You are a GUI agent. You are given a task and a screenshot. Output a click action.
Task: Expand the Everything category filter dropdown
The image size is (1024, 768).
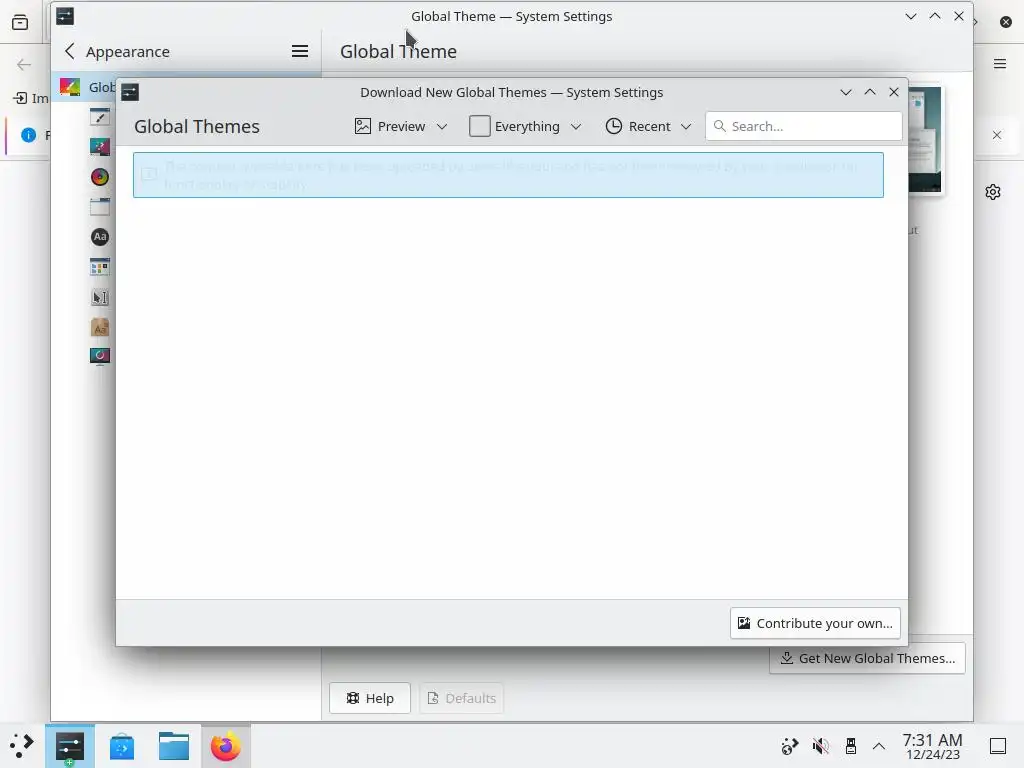(526, 126)
